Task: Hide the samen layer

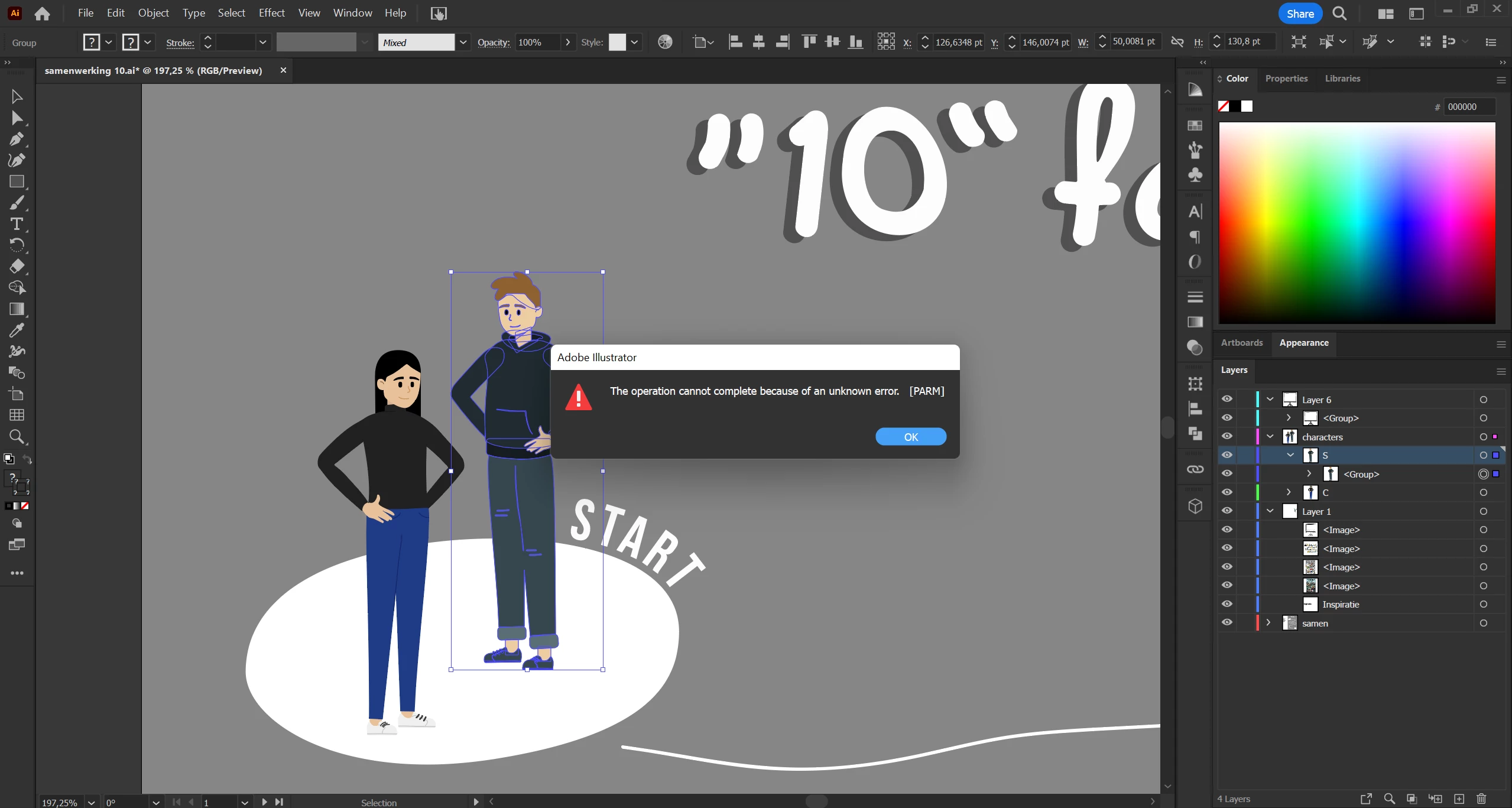Action: click(1227, 623)
